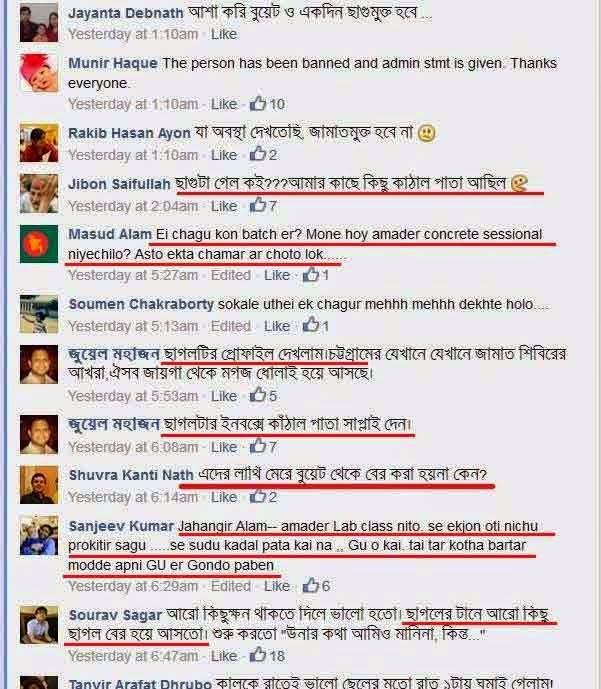
Task: Like Sanjeev Kumar's comment
Action: pyautogui.click(x=277, y=586)
